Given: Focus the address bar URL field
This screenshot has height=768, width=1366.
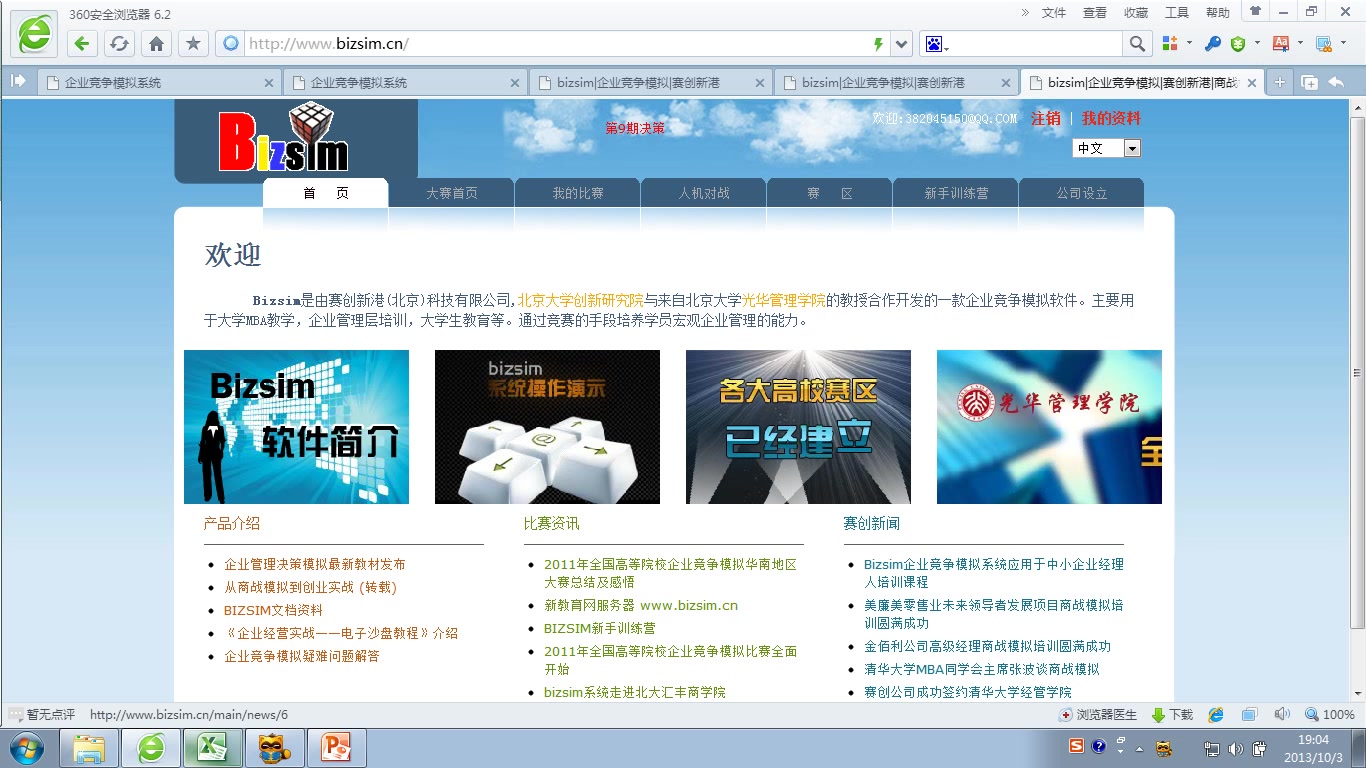Looking at the screenshot, I should pos(555,44).
